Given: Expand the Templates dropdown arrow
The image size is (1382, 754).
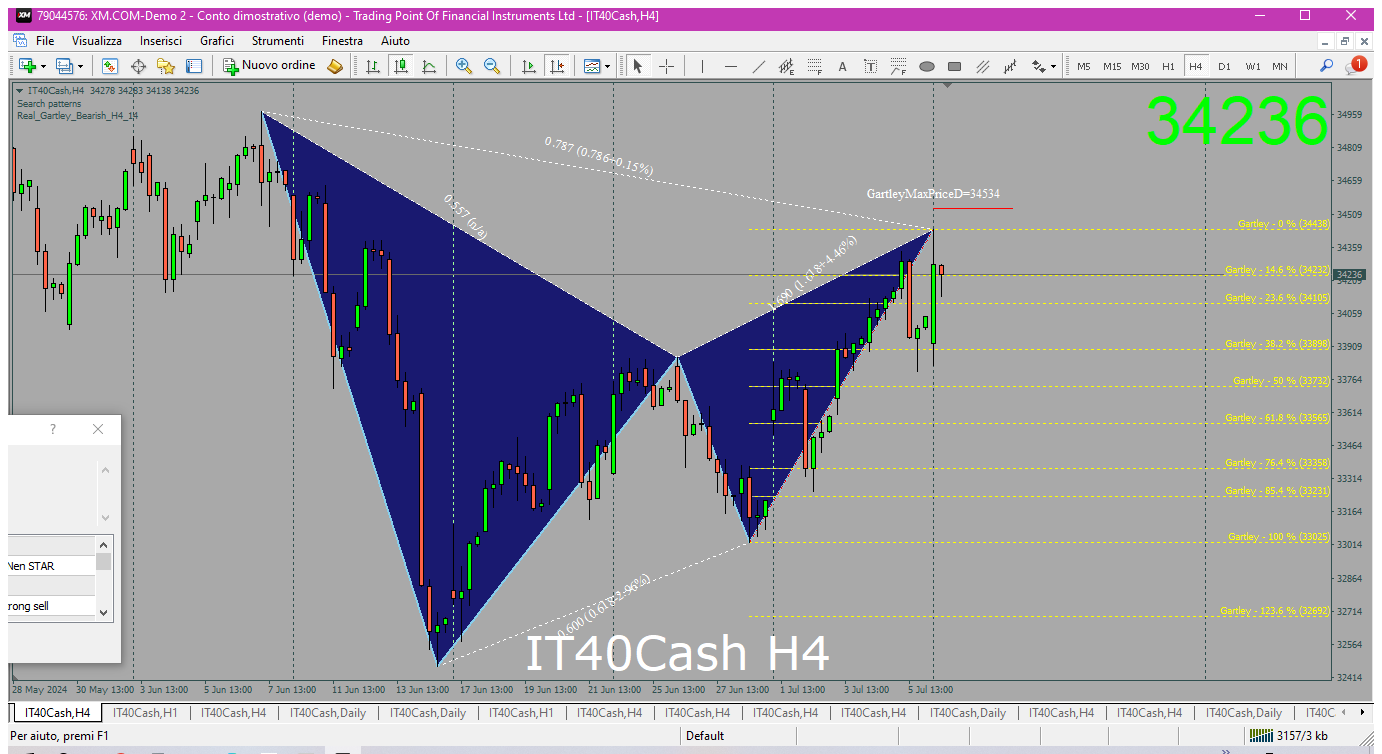Looking at the screenshot, I should (608, 66).
